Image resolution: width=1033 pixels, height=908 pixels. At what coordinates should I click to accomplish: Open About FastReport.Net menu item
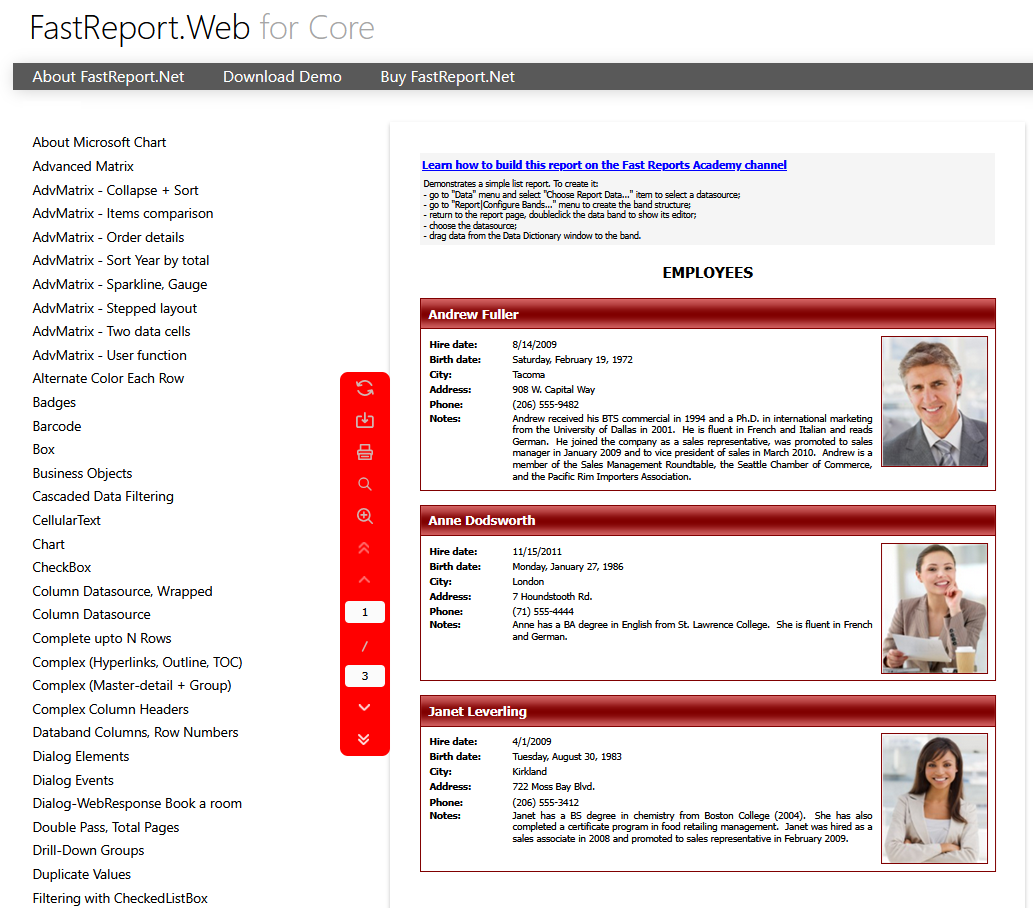[108, 76]
